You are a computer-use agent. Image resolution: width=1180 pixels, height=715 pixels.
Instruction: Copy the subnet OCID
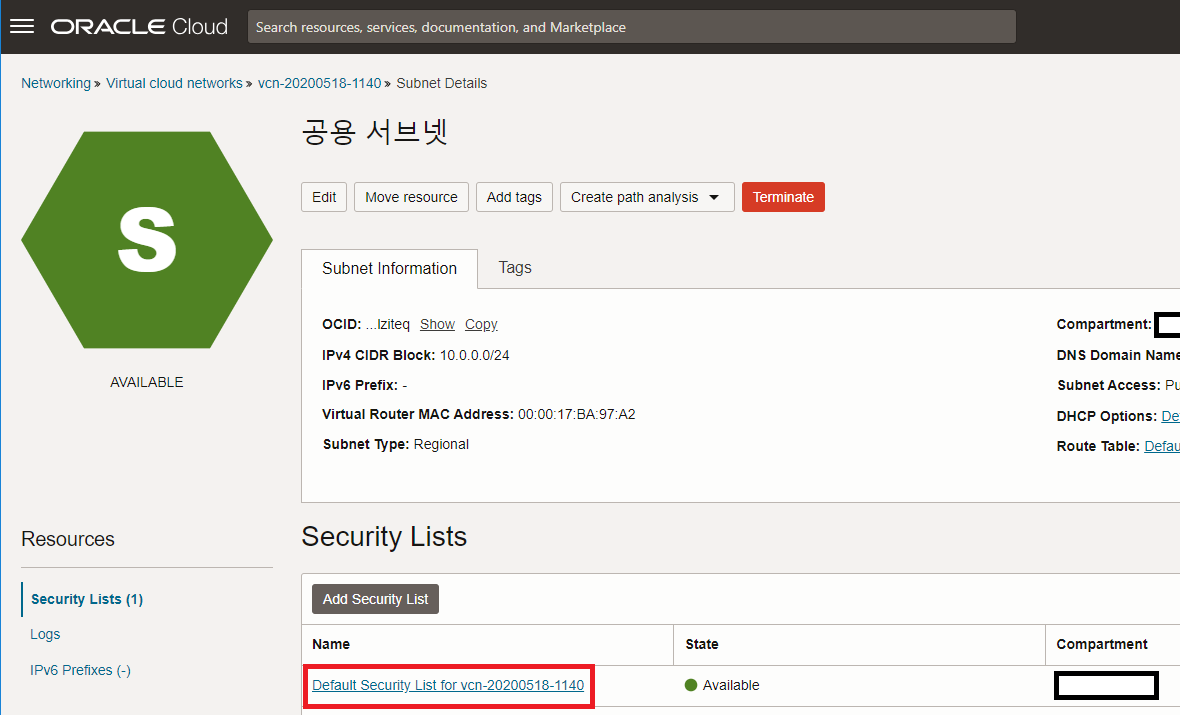coord(480,324)
